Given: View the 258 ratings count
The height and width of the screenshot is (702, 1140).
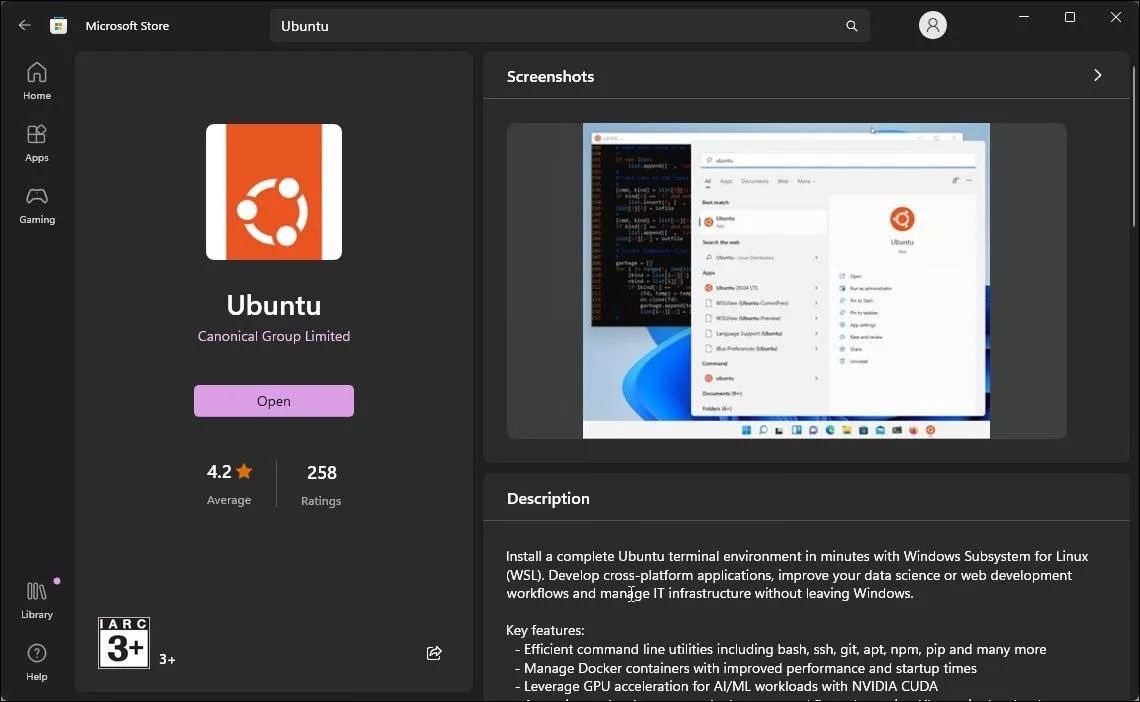Looking at the screenshot, I should tap(321, 472).
